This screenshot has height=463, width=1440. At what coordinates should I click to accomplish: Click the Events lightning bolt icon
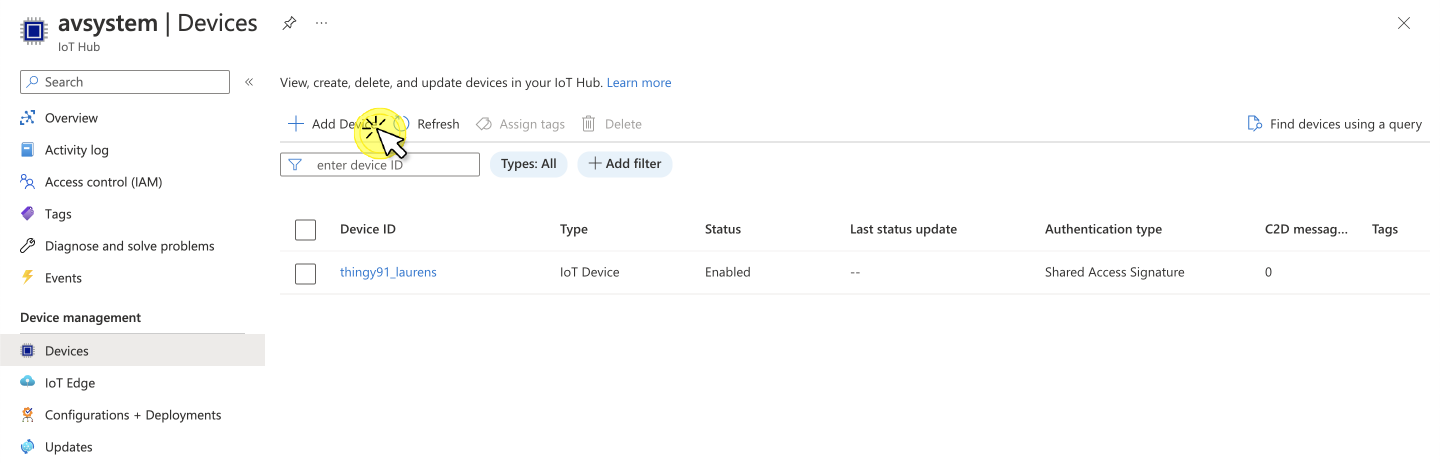[28, 278]
